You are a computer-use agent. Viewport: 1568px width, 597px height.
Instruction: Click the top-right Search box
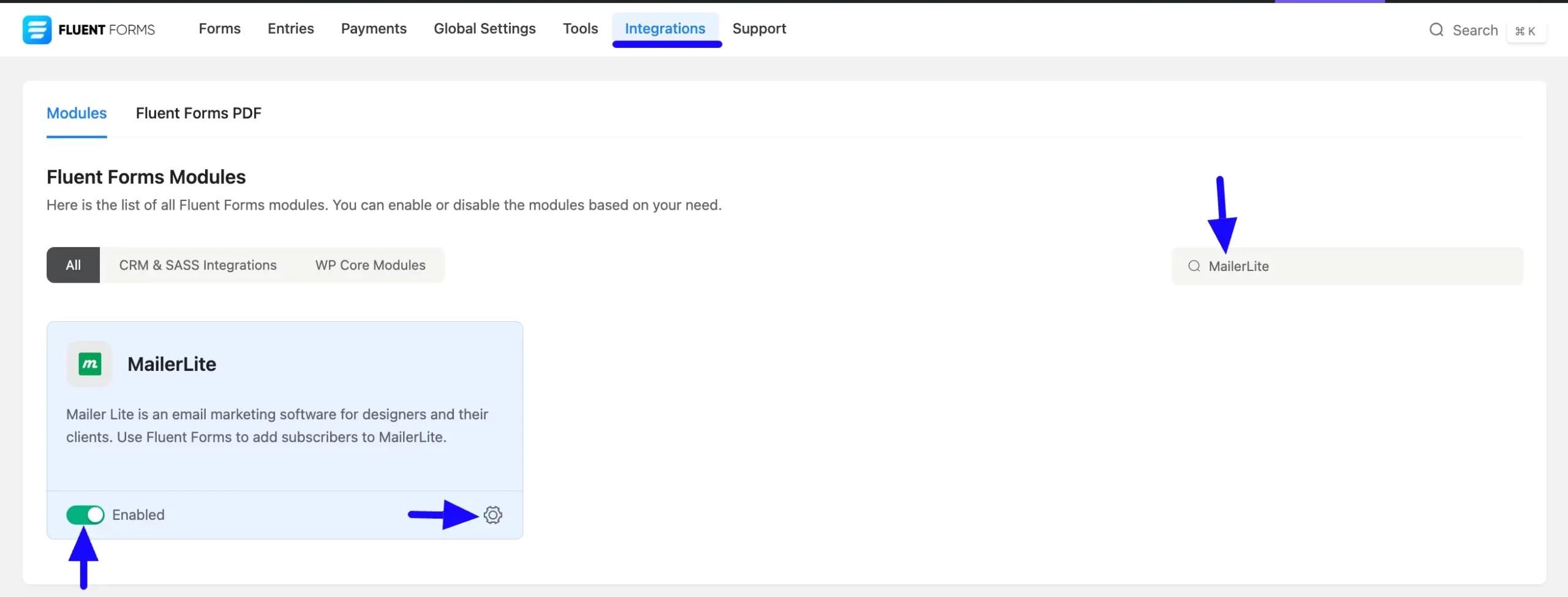pos(1487,30)
